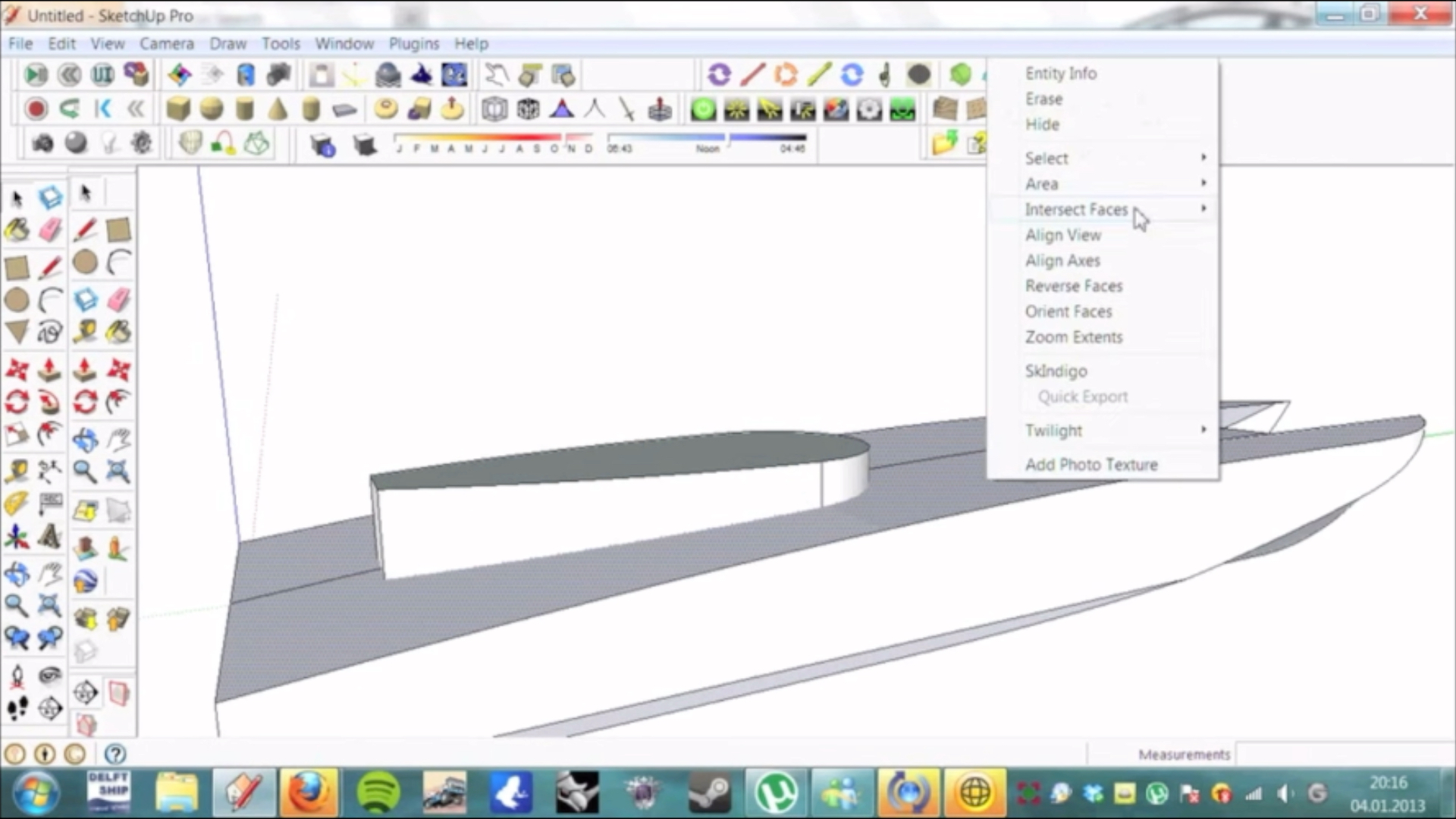1456x819 pixels.
Task: Select the Orbit tool
Action: click(x=85, y=438)
